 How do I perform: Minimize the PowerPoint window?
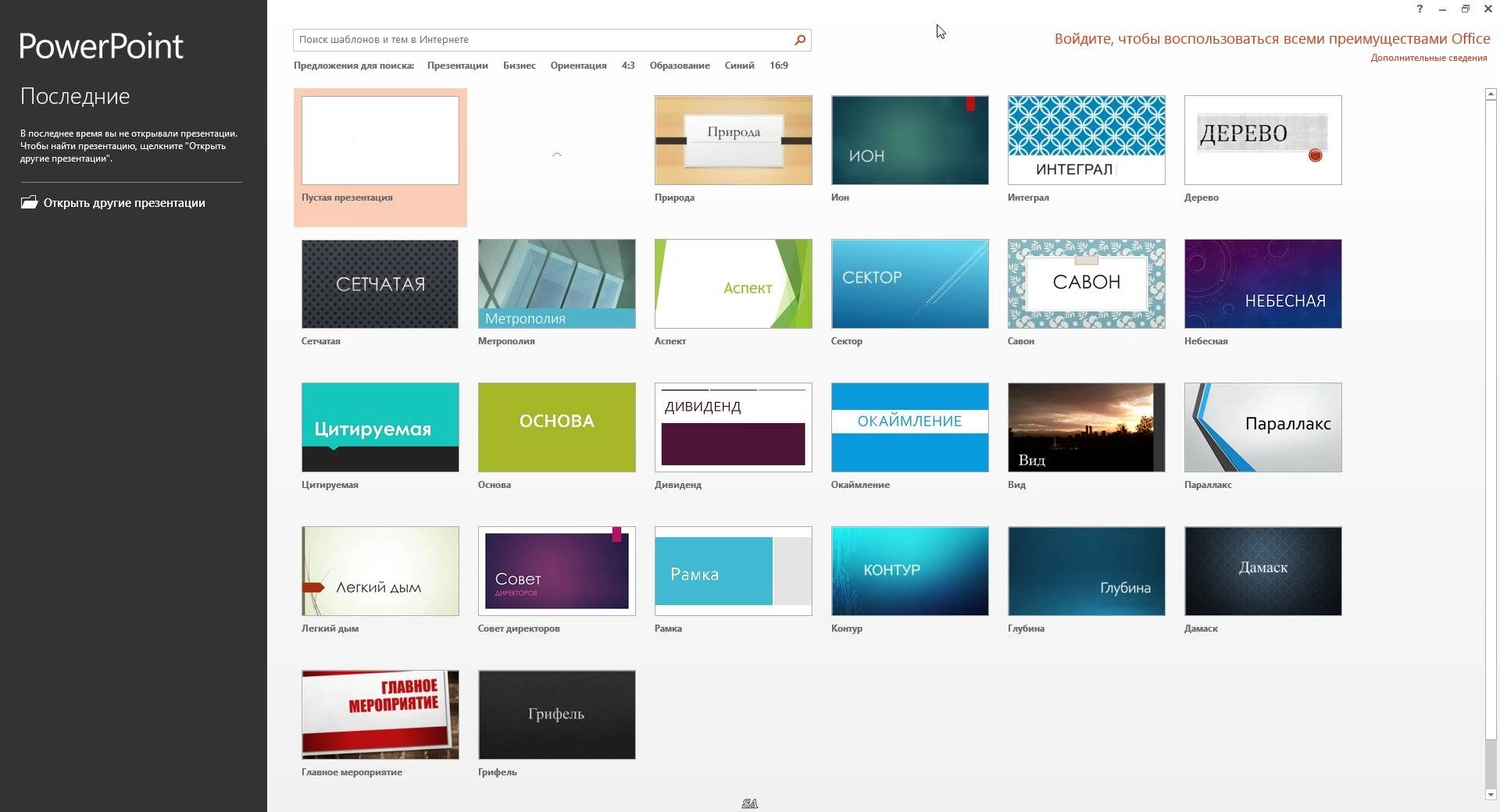coord(1442,9)
